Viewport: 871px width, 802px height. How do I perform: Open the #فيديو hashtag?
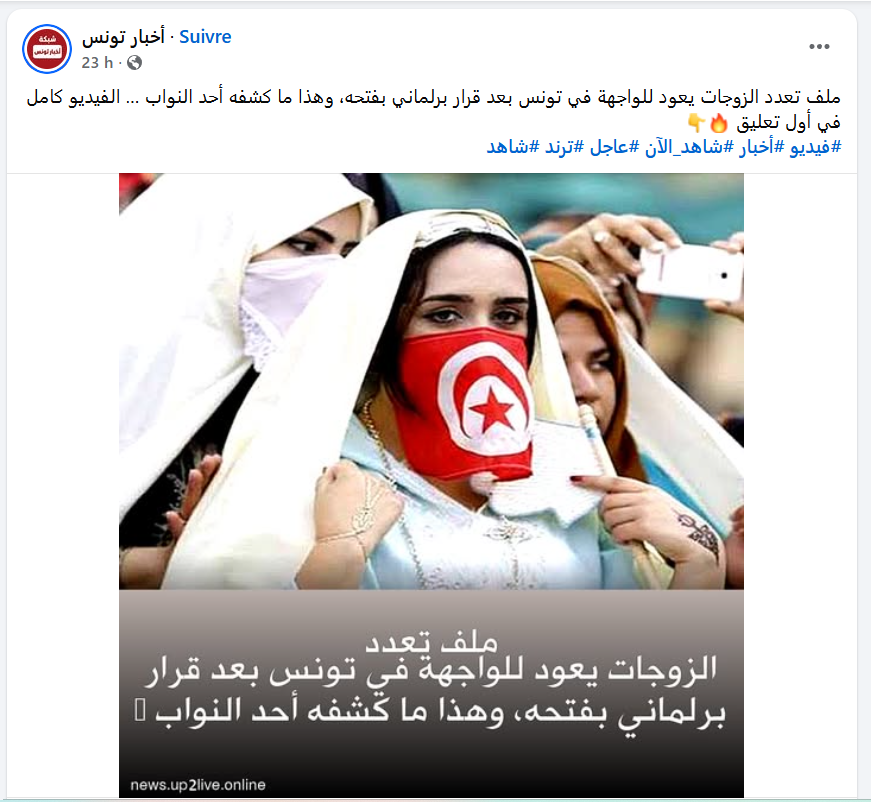[x=815, y=147]
